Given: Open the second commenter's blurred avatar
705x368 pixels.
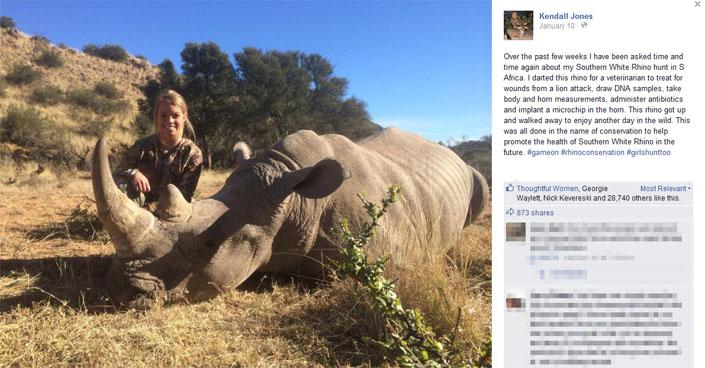Looking at the screenshot, I should pos(516,302).
